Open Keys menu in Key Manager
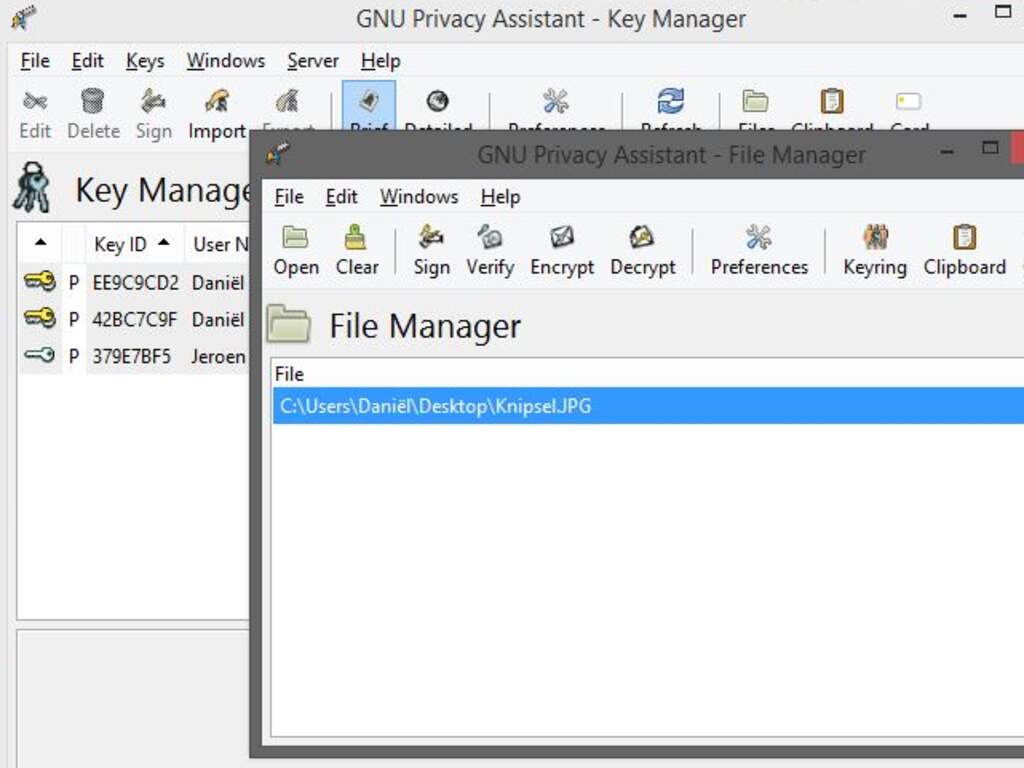Viewport: 1024px width, 768px height. [x=145, y=61]
